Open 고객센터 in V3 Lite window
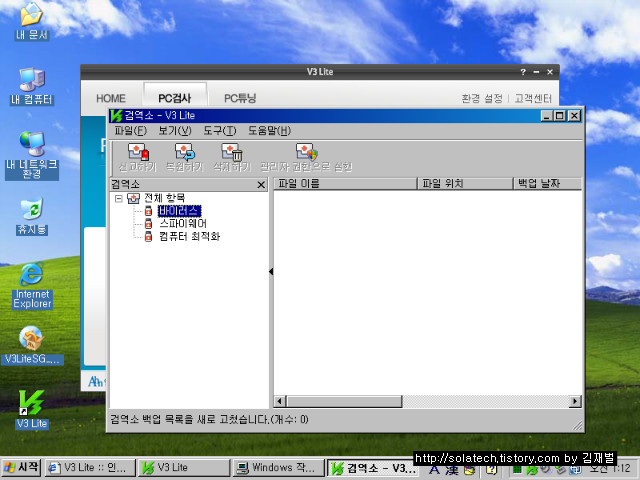This screenshot has height=480, width=640. (x=533, y=98)
